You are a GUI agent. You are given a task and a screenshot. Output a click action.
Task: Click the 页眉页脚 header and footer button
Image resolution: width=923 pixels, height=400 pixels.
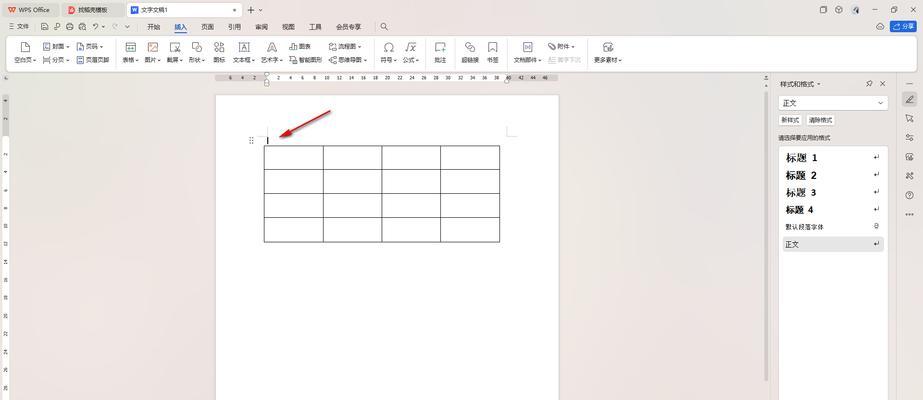click(x=93, y=60)
